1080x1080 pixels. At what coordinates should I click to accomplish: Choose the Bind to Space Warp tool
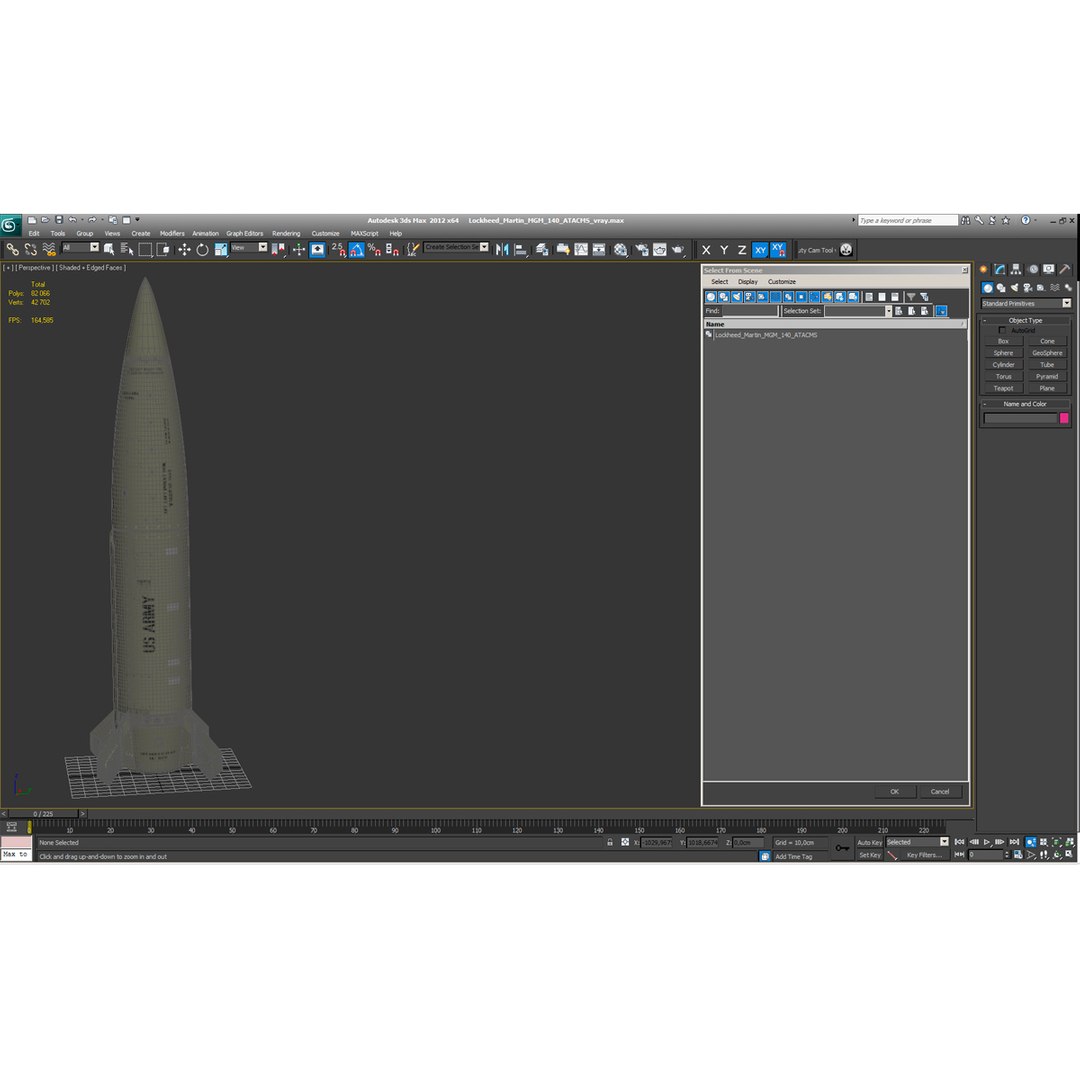coord(49,249)
